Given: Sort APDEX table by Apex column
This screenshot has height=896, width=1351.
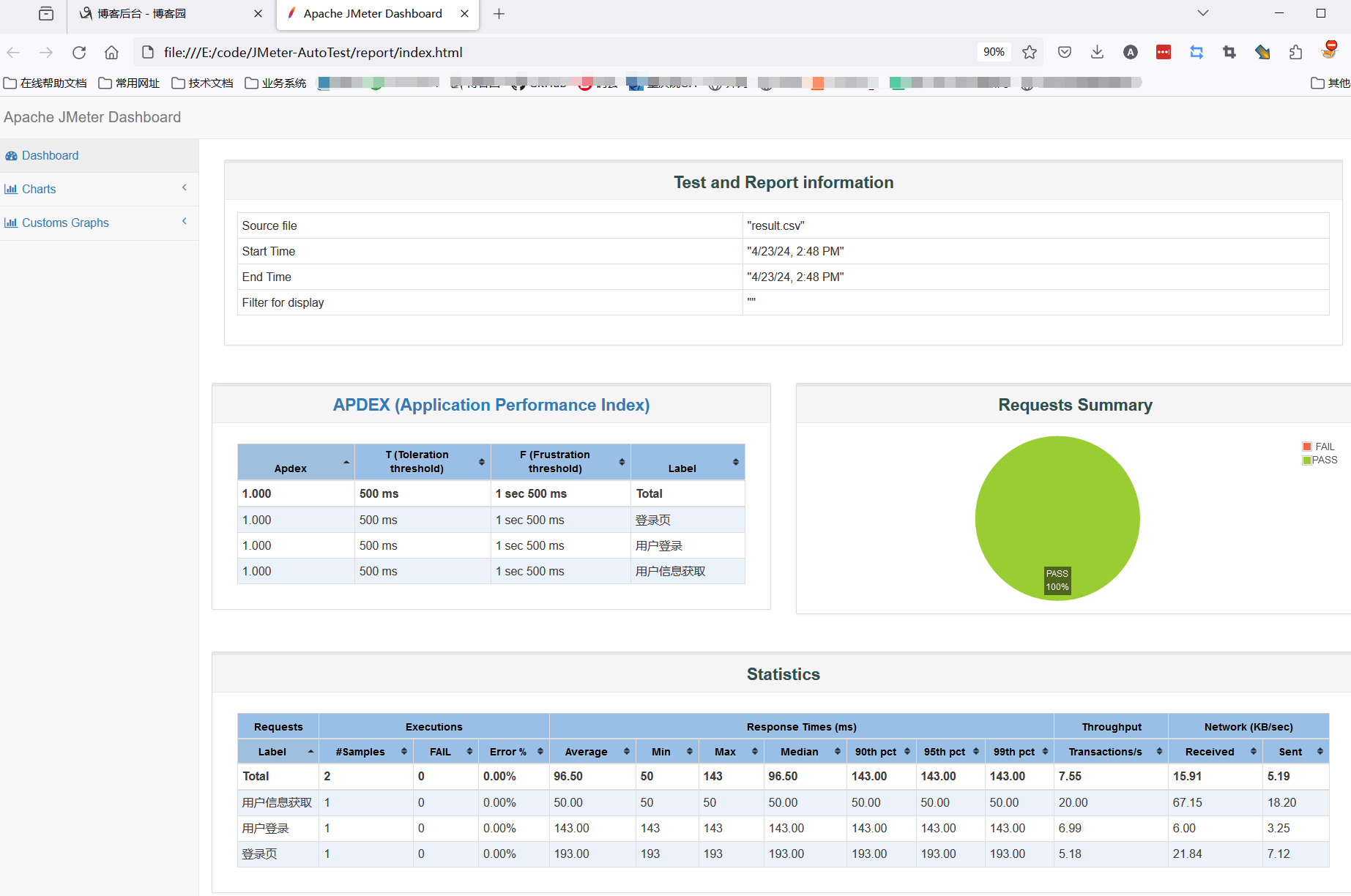Looking at the screenshot, I should pyautogui.click(x=296, y=462).
